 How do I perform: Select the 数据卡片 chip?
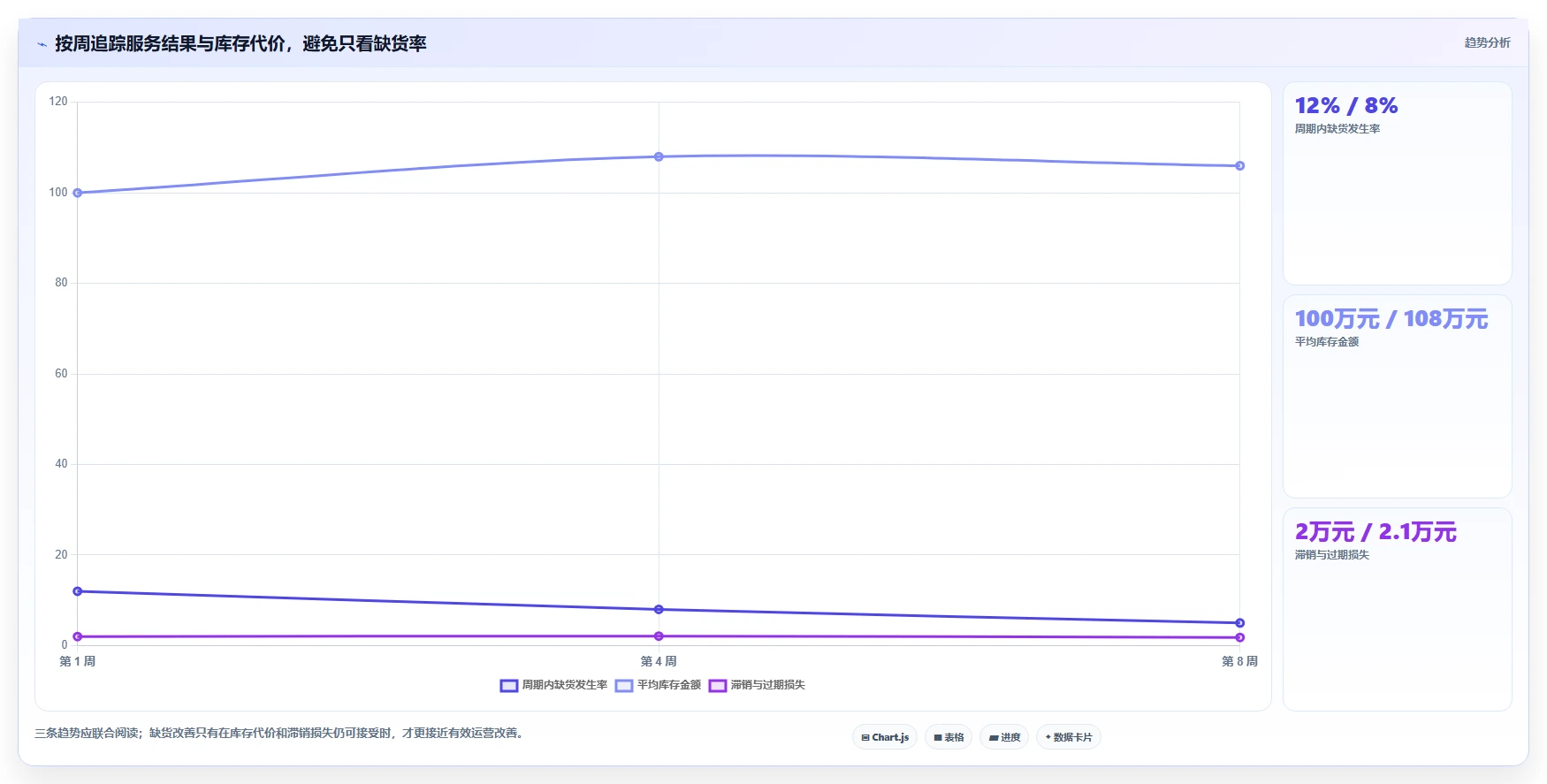tap(1069, 737)
